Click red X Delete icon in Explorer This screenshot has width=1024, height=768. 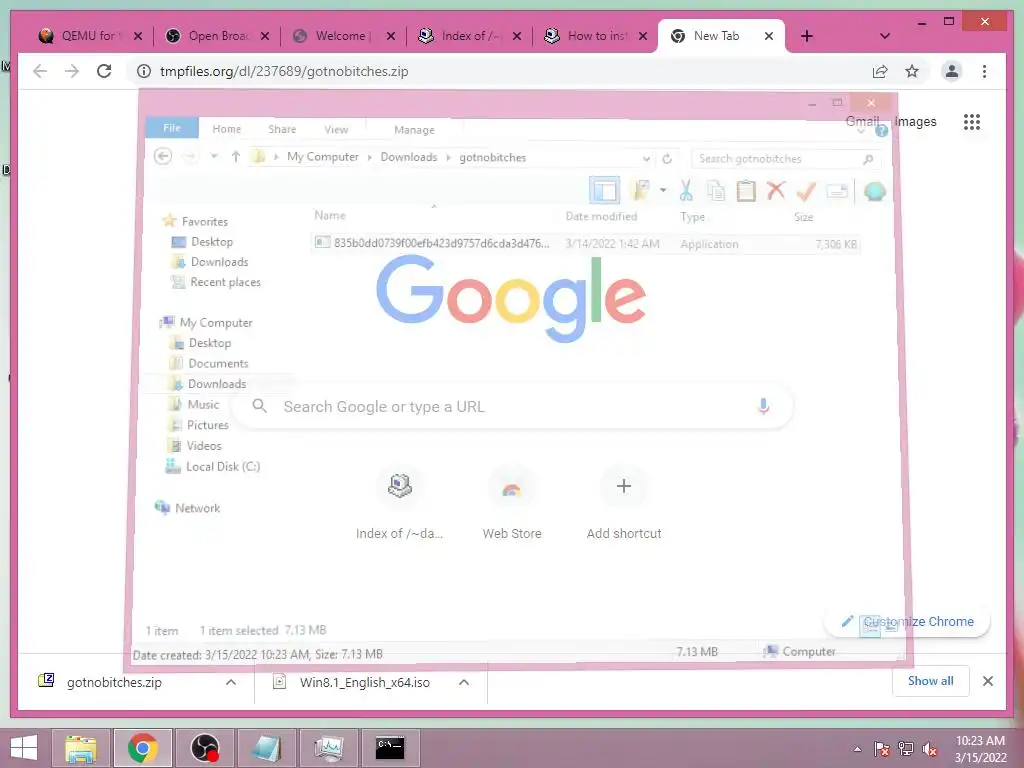[x=776, y=191]
